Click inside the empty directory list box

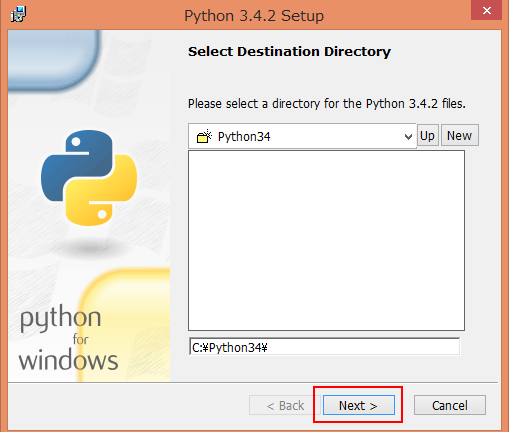(326, 240)
